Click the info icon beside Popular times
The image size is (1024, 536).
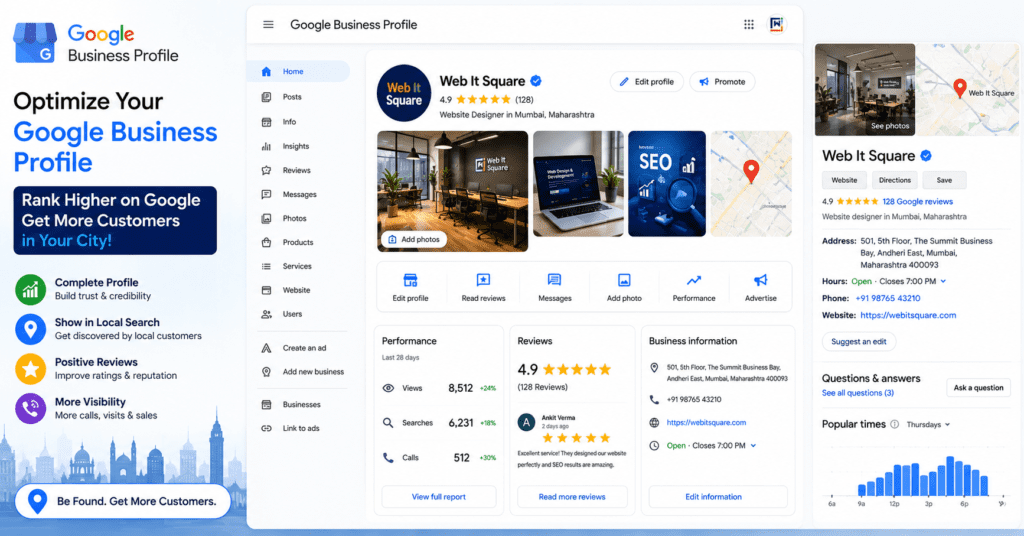pyautogui.click(x=895, y=424)
